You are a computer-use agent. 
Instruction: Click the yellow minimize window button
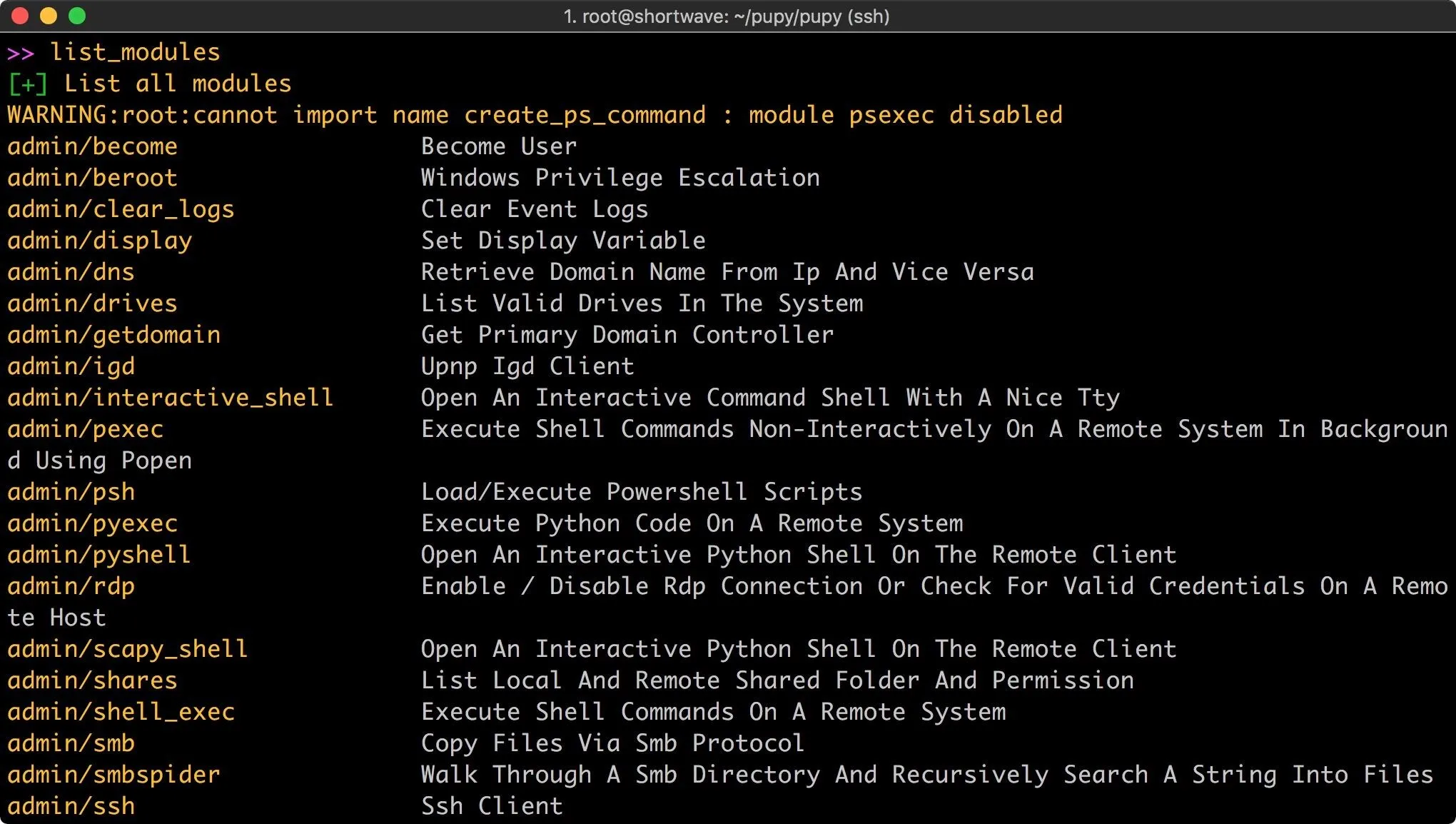pyautogui.click(x=49, y=16)
